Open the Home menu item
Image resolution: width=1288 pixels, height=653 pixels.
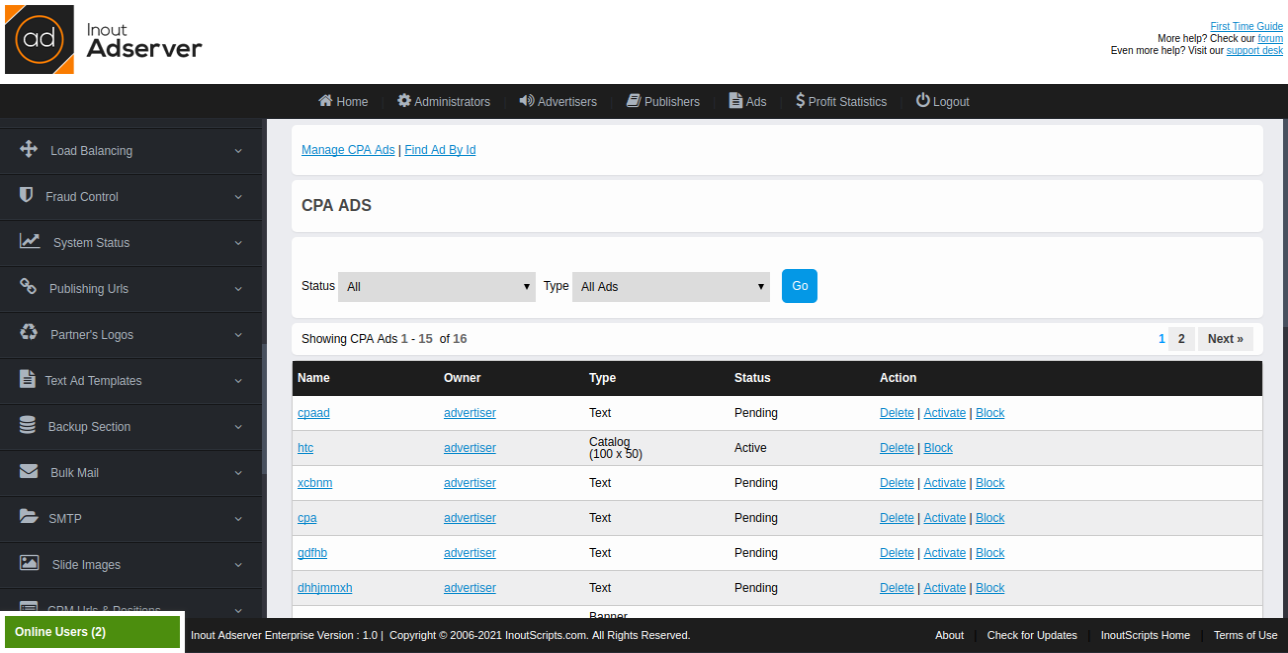(343, 101)
